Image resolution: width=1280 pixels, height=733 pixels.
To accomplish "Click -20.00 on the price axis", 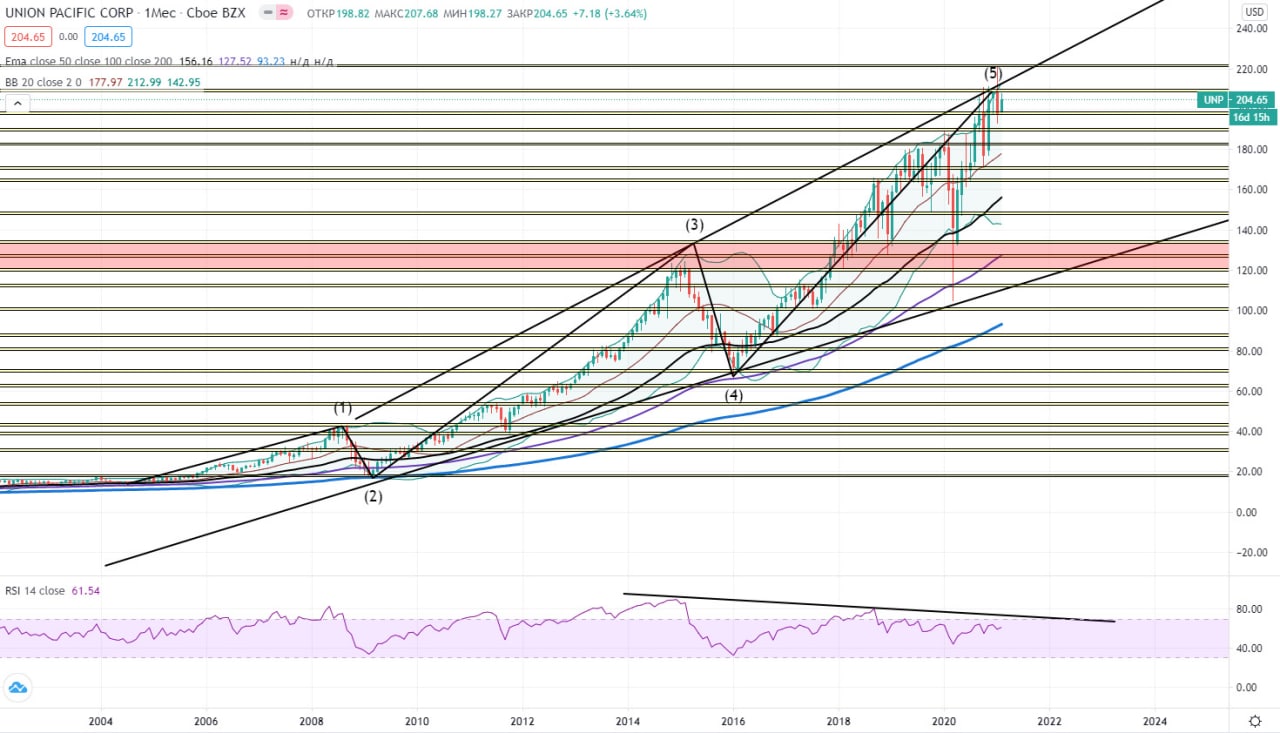I will click(1251, 553).
